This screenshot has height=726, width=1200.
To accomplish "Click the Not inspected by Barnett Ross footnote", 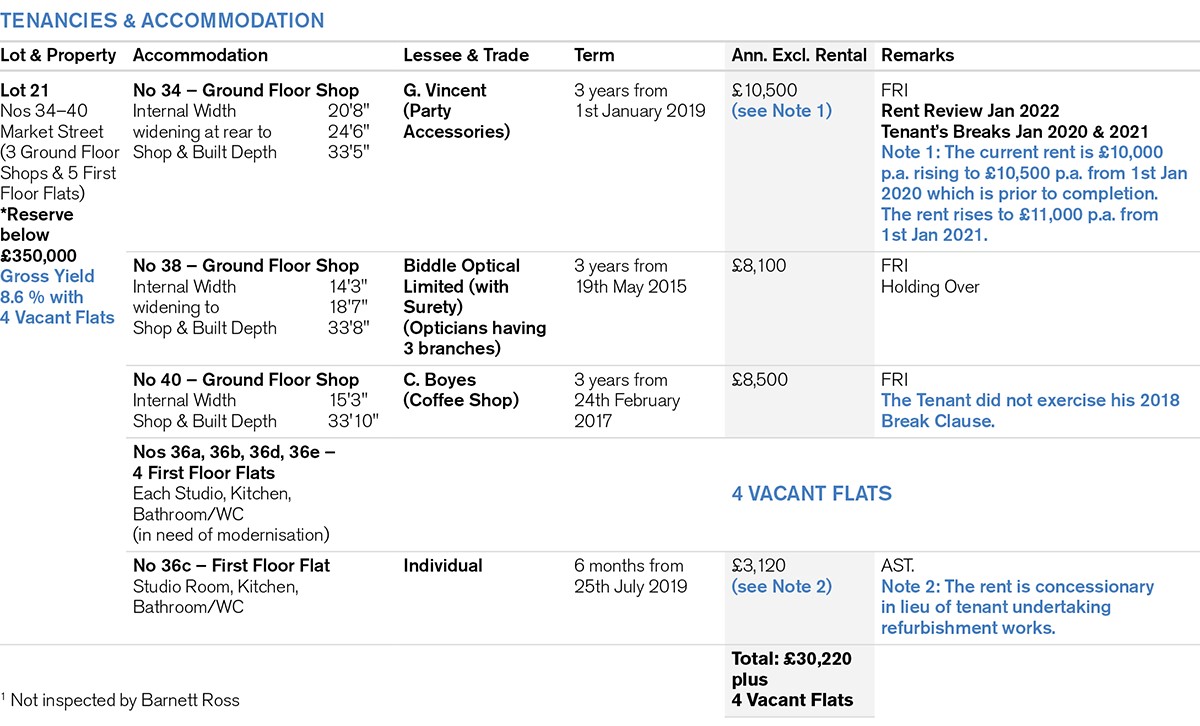I will click(x=124, y=700).
